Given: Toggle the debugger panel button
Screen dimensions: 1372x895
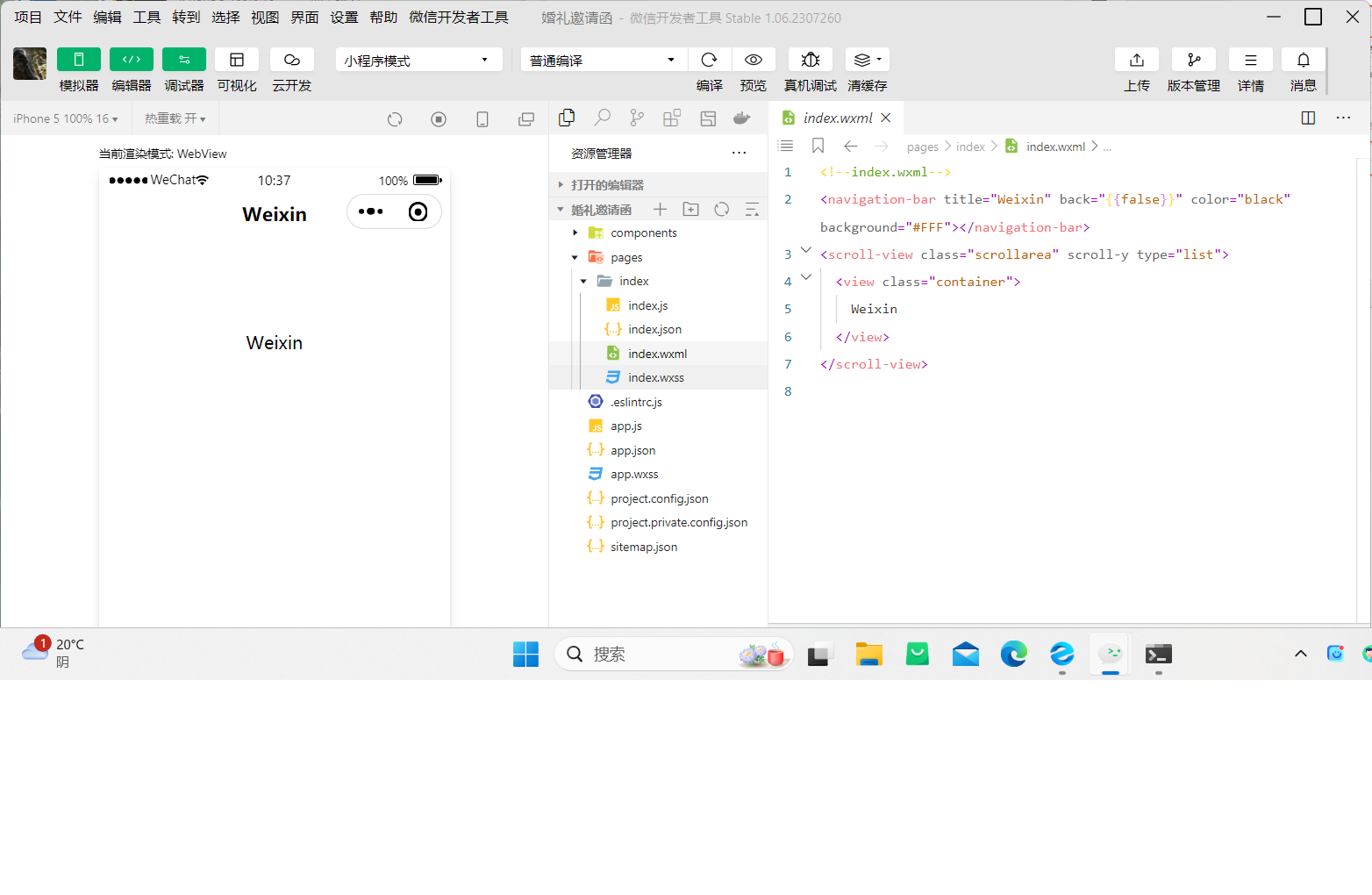Looking at the screenshot, I should [x=184, y=60].
